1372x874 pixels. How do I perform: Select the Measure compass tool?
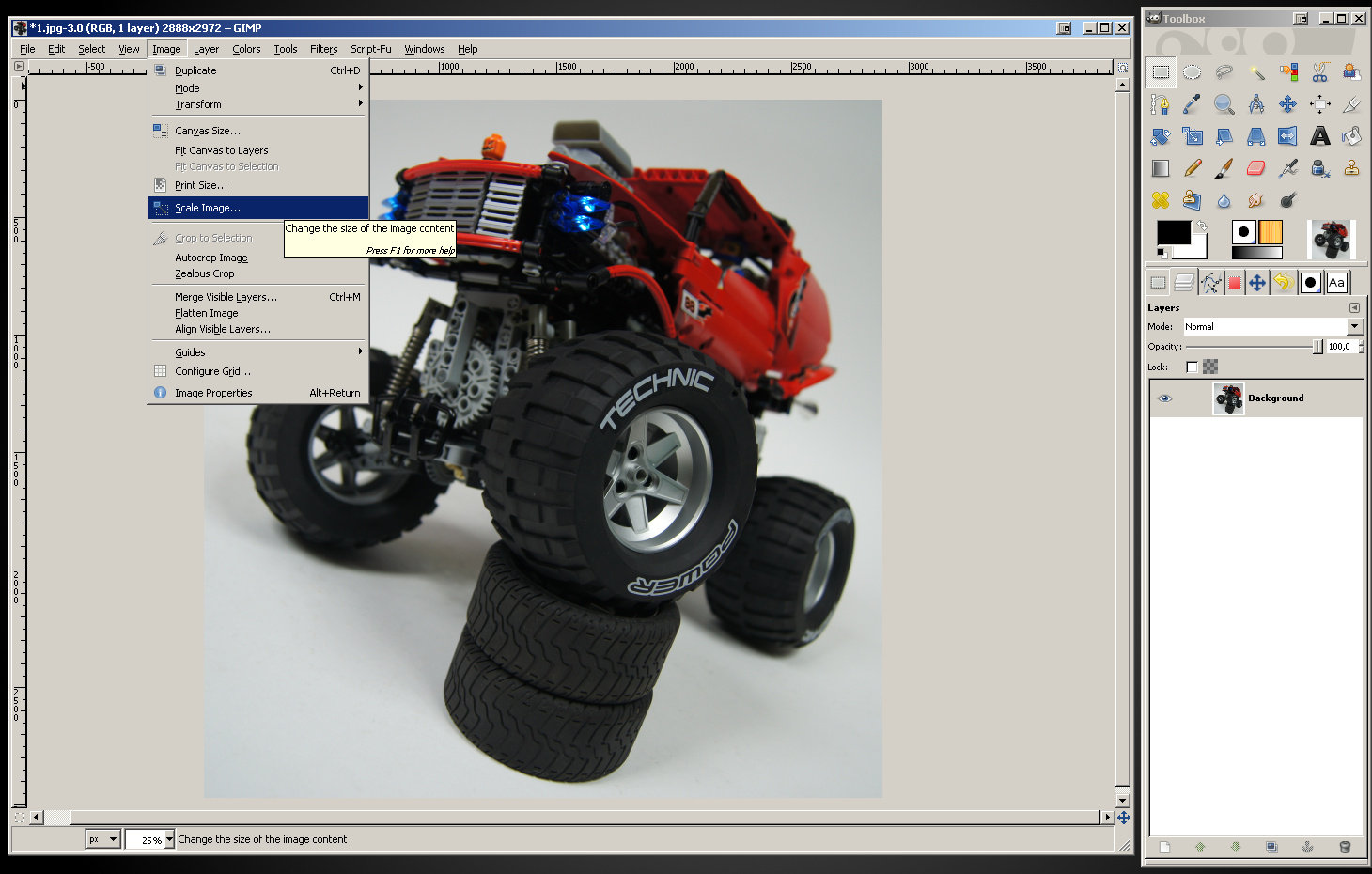click(x=1256, y=104)
